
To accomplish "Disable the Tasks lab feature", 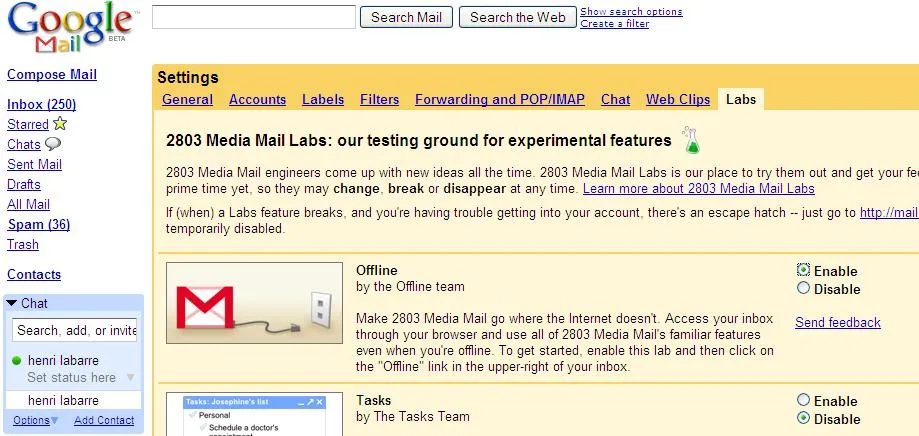I will 803,418.
